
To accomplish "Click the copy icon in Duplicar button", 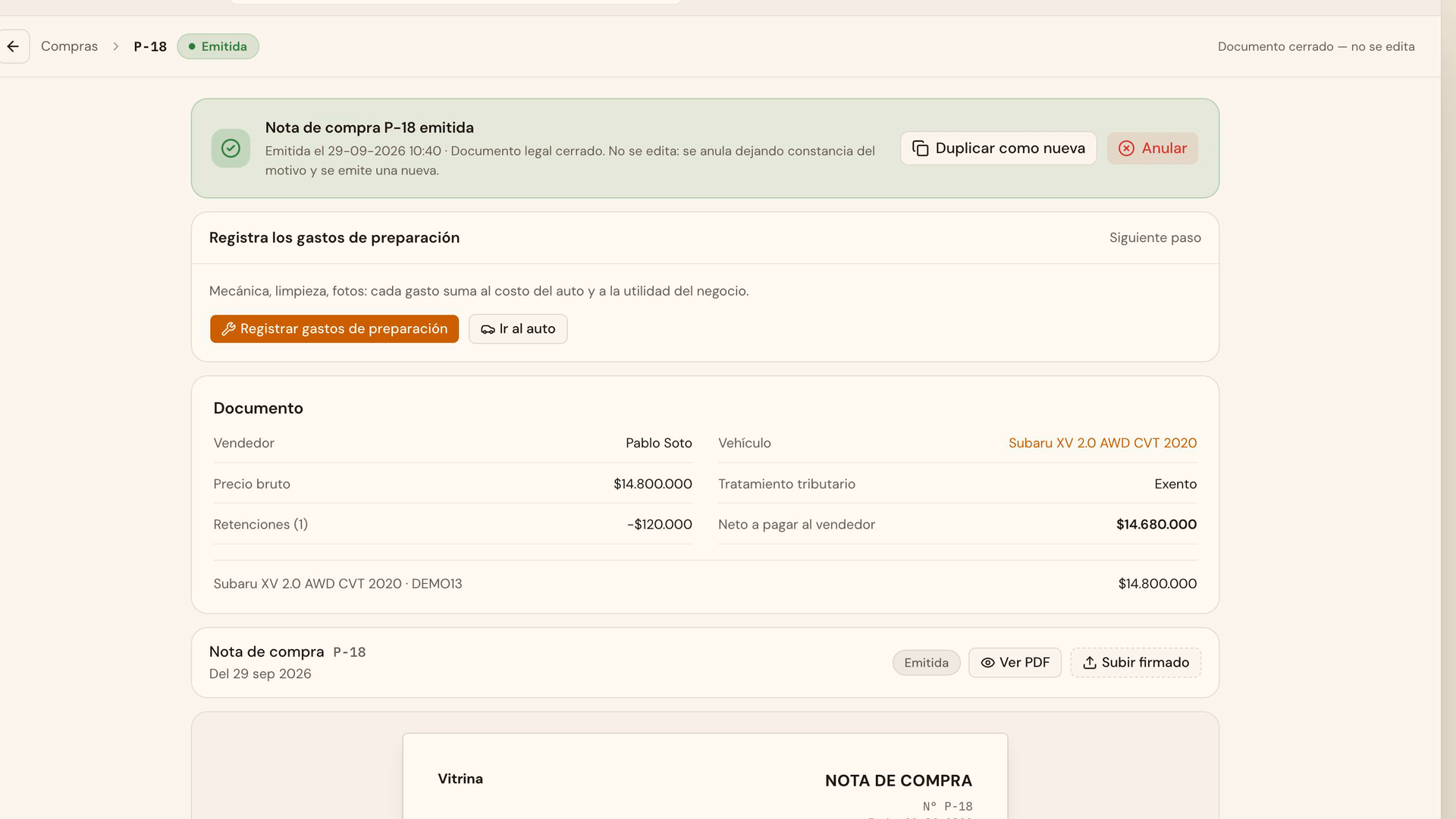I will pyautogui.click(x=920, y=149).
